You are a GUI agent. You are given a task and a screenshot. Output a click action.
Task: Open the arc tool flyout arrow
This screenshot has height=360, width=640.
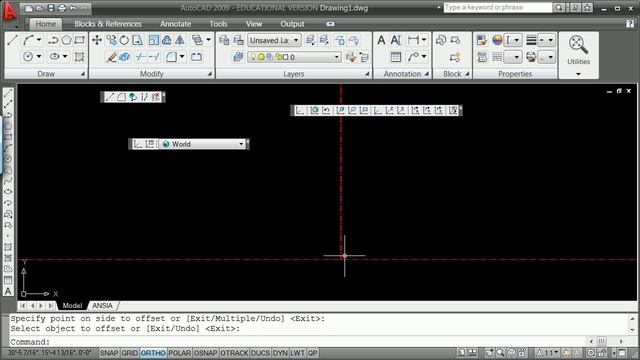click(39, 40)
